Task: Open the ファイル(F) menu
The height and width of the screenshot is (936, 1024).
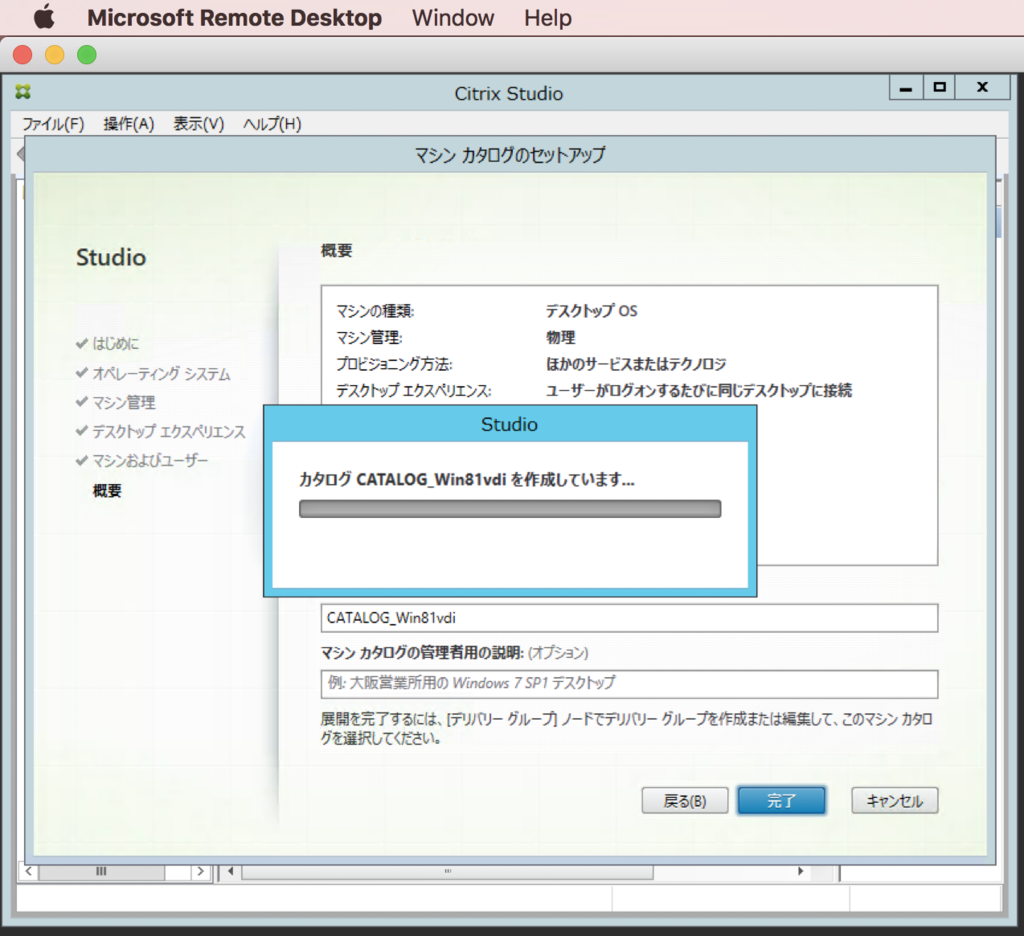Action: [54, 124]
